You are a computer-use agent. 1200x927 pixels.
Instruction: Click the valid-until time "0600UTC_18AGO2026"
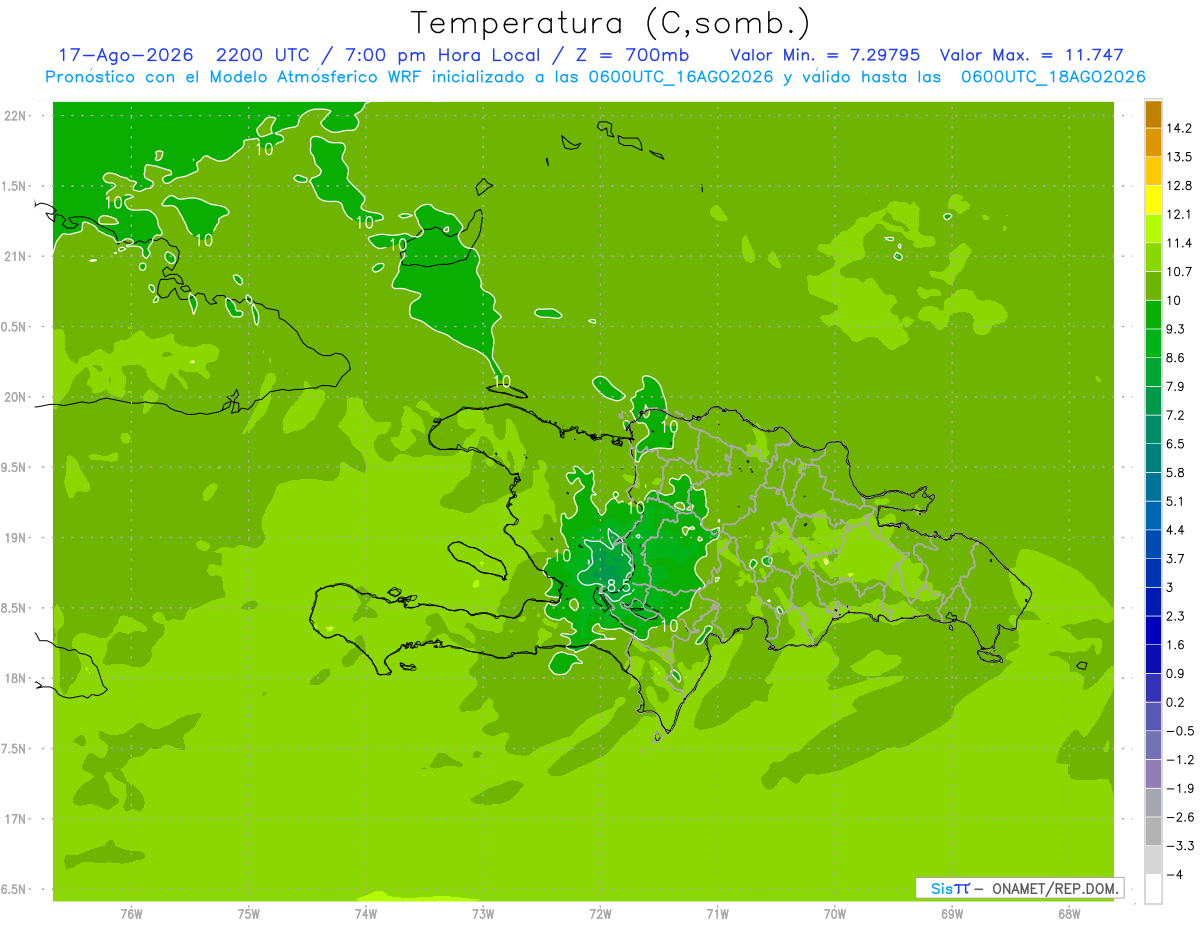[x=1053, y=77]
